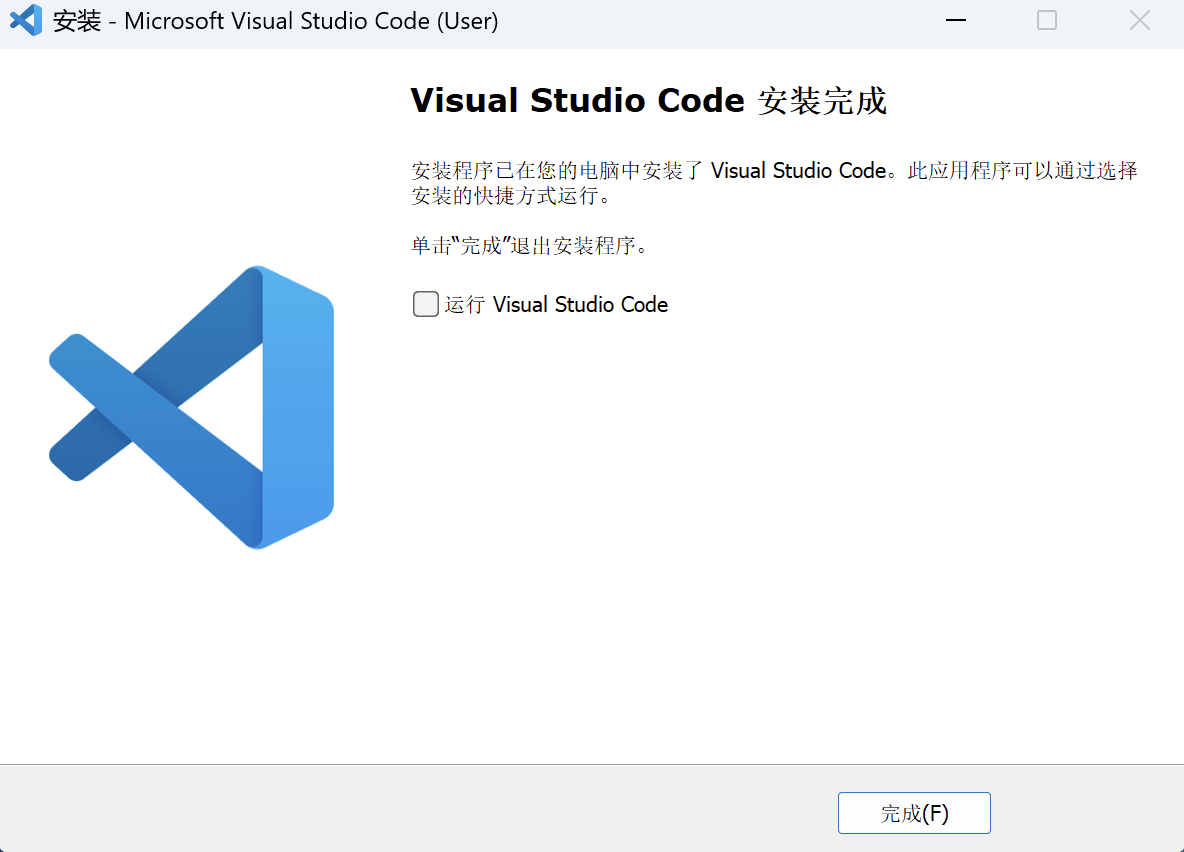Click the large Visual Studio Code logo
Viewport: 1184px width, 852px height.
click(x=190, y=407)
